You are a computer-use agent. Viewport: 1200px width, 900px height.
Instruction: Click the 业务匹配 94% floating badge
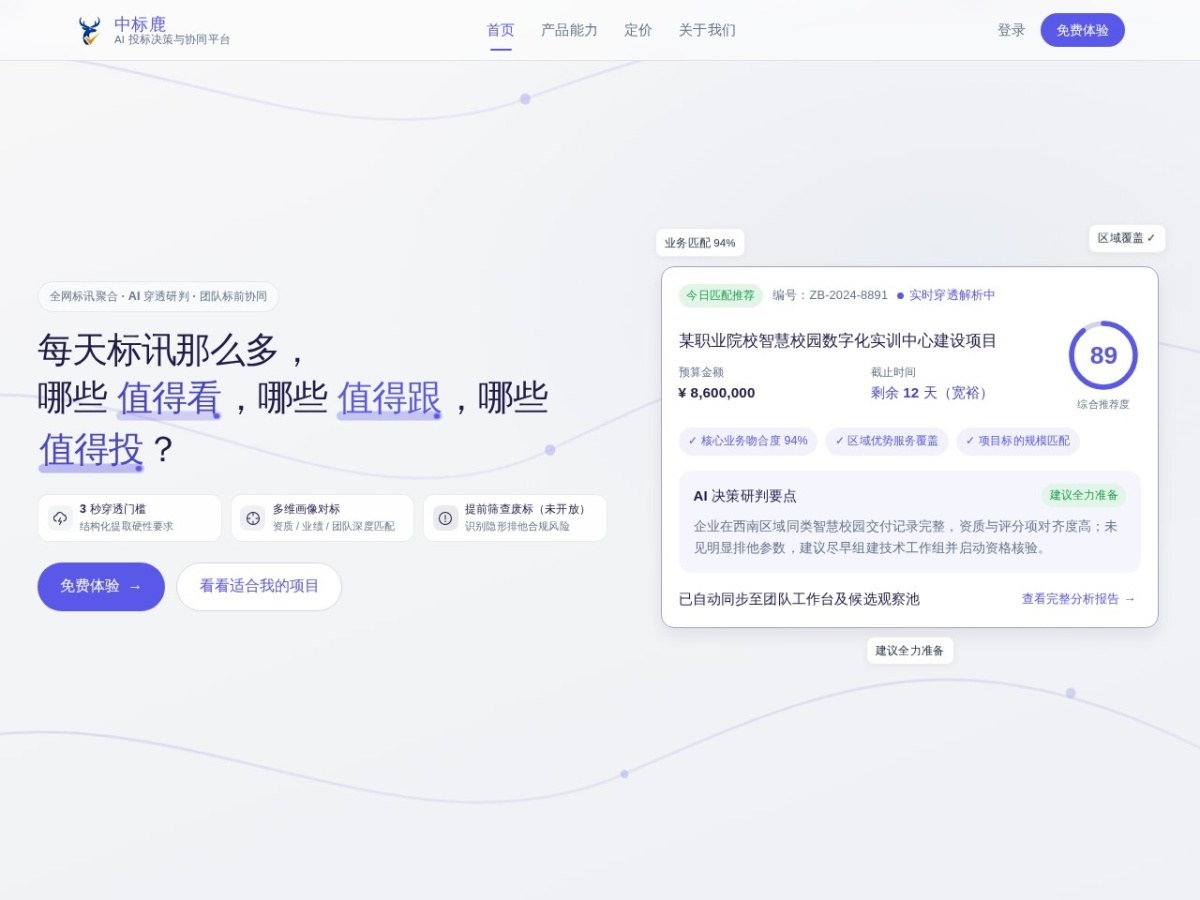coord(700,243)
